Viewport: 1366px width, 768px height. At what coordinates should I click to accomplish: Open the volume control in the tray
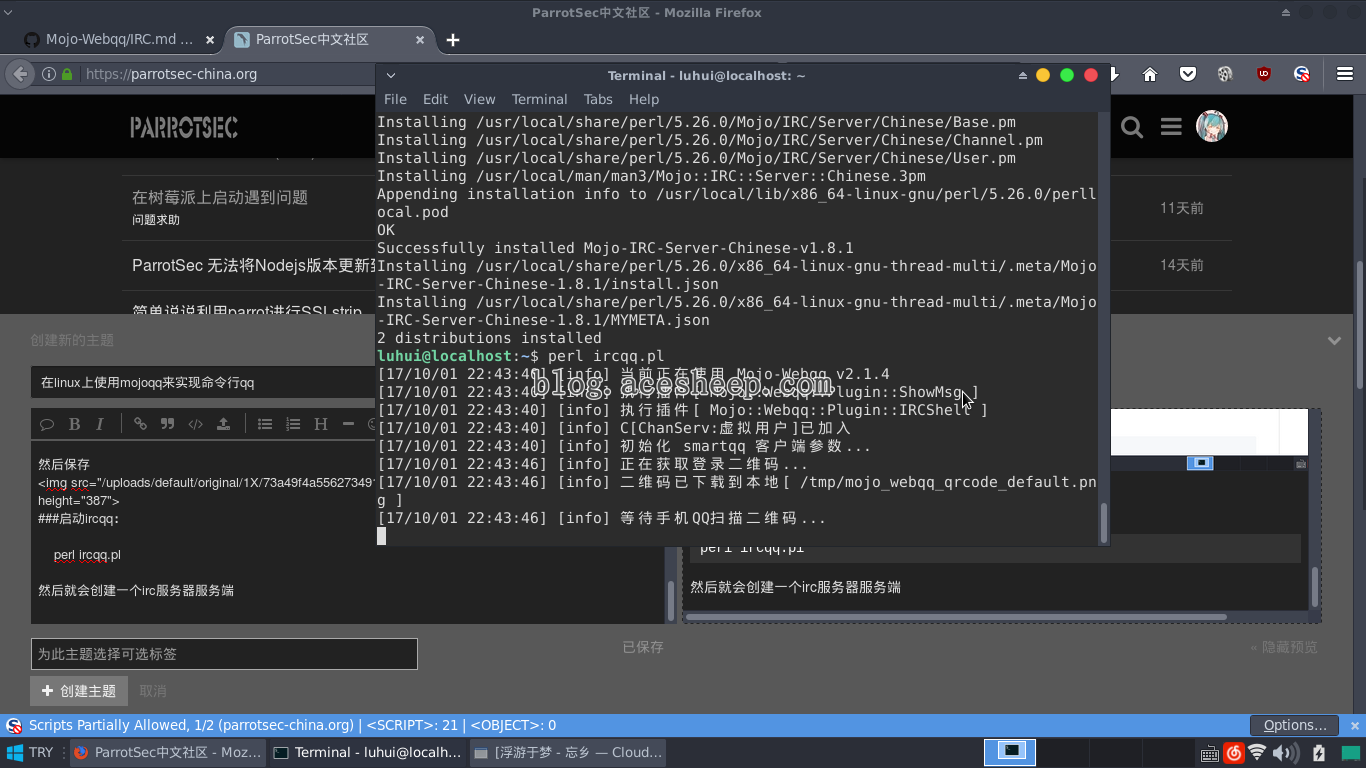point(1284,753)
